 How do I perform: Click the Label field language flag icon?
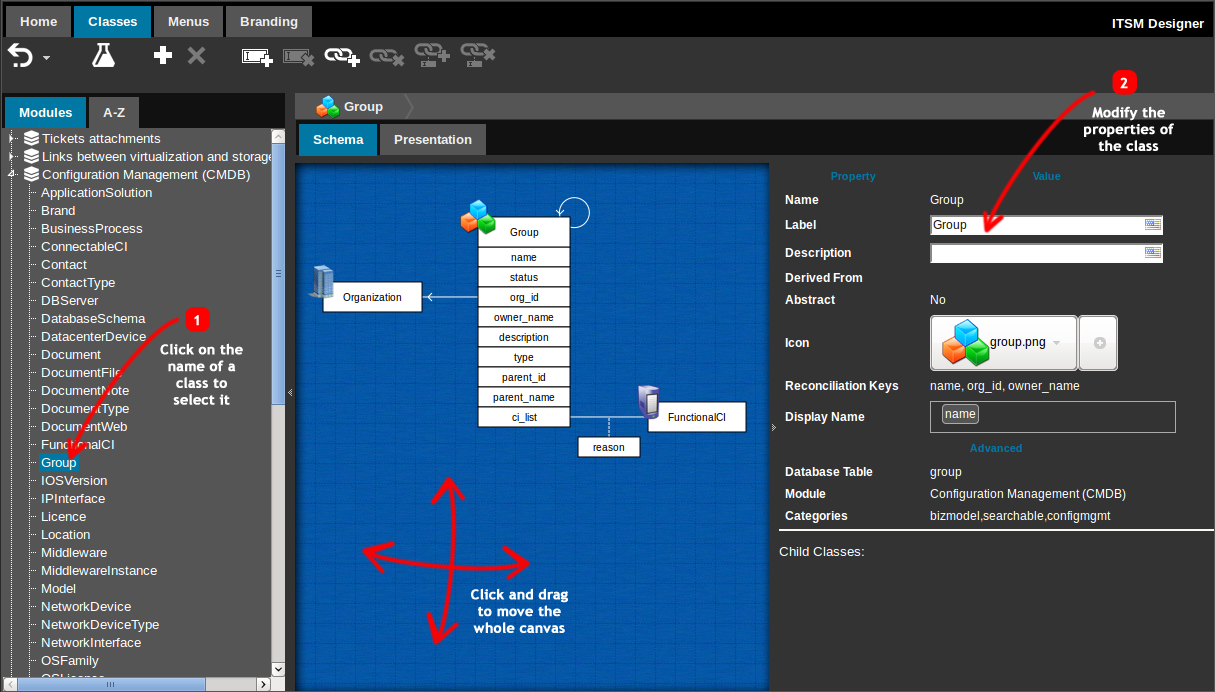[1153, 225]
